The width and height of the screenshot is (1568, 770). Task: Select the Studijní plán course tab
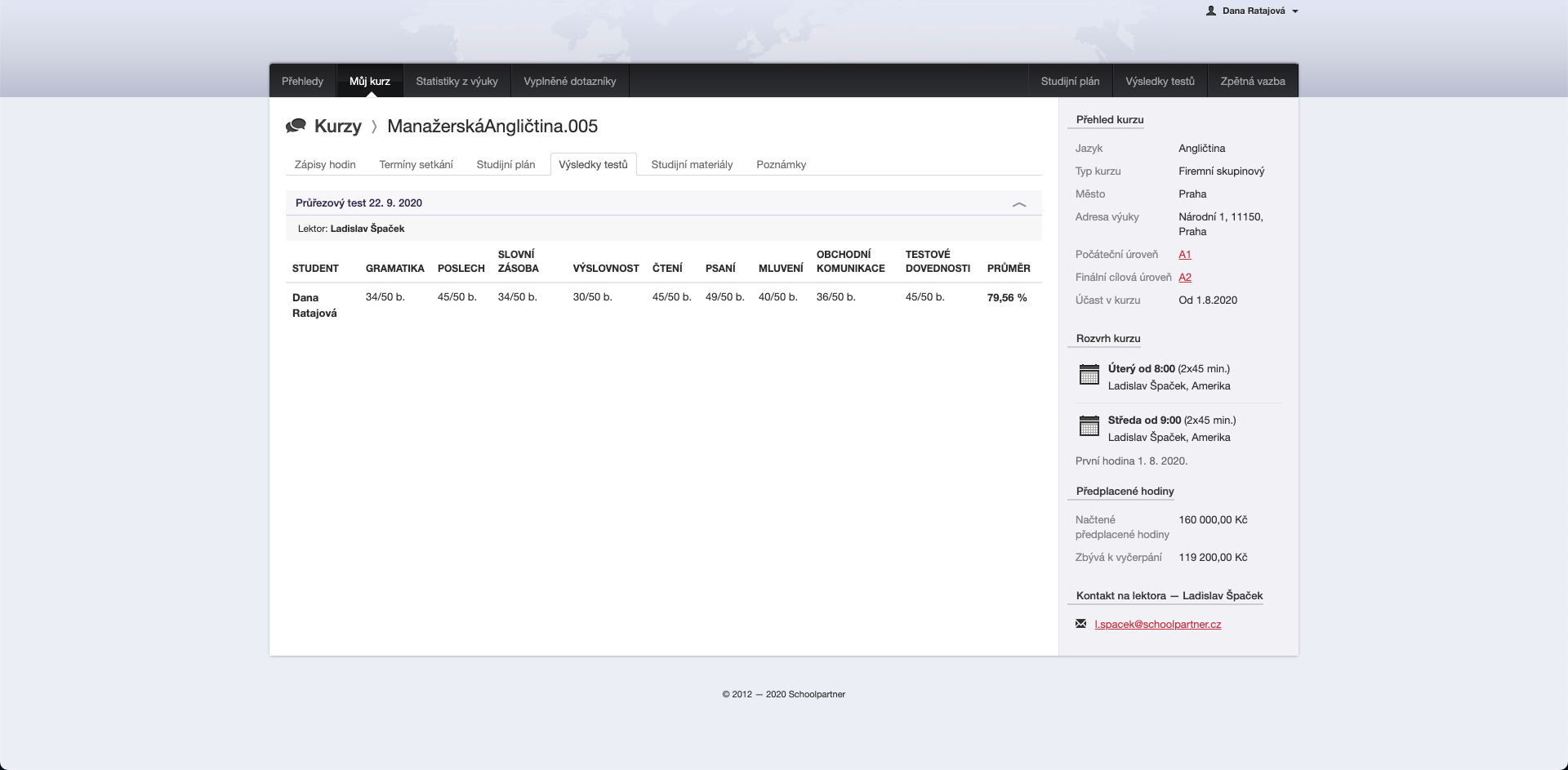coord(506,164)
